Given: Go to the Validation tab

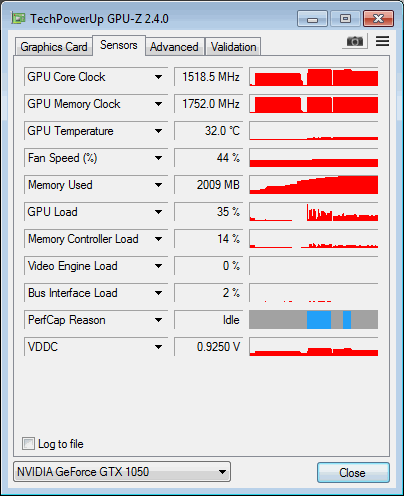Looking at the screenshot, I should 233,47.
